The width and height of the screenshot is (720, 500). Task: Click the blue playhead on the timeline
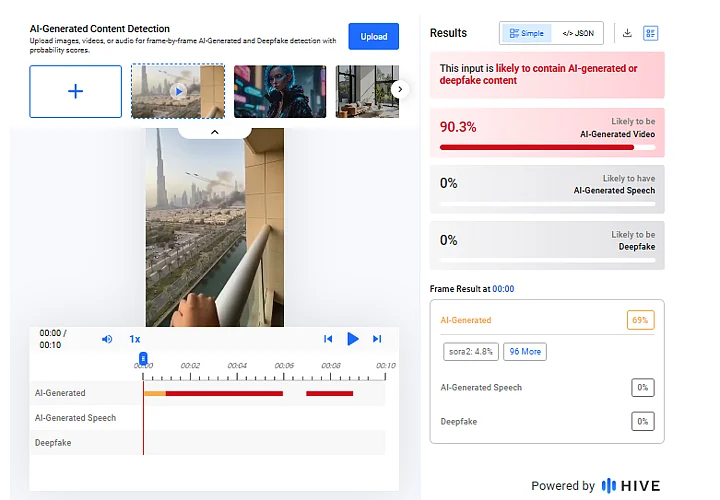[143, 358]
